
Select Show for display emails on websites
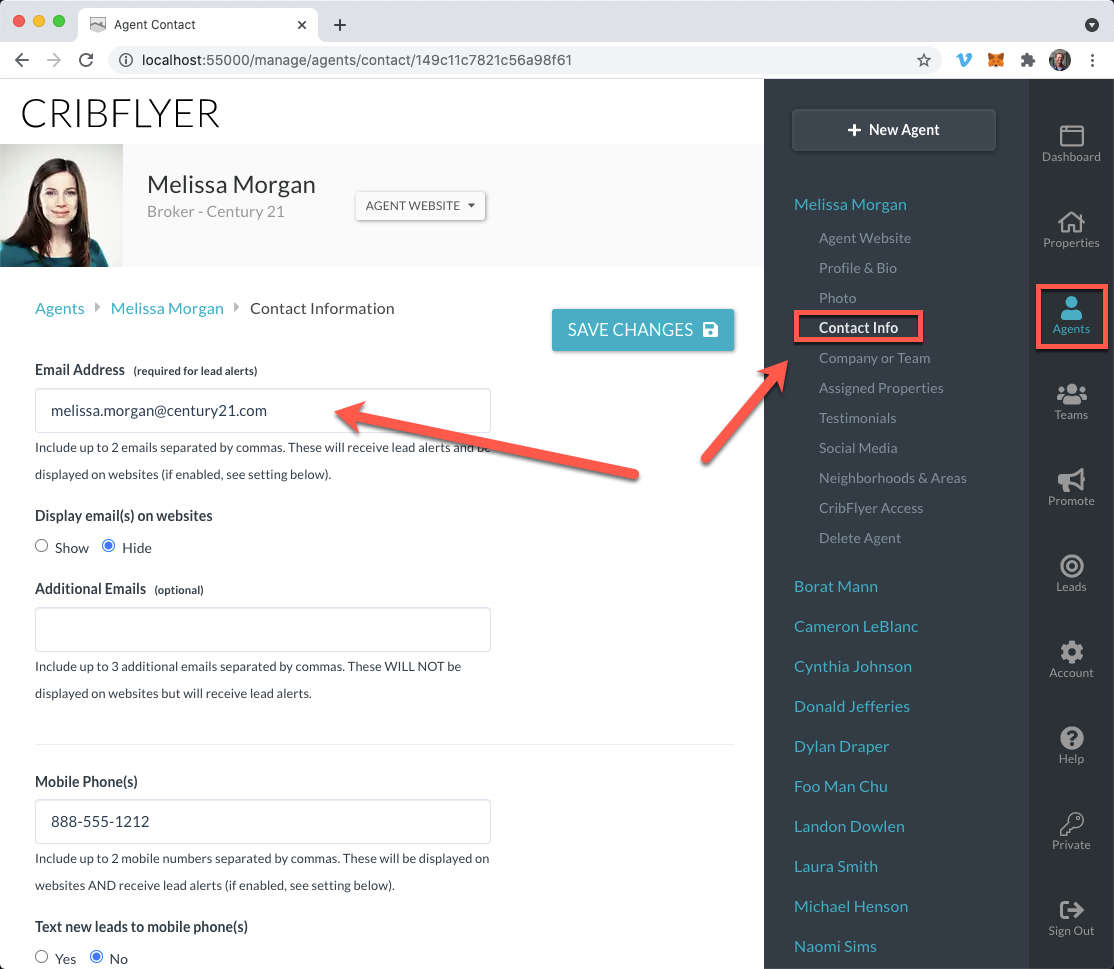[42, 546]
